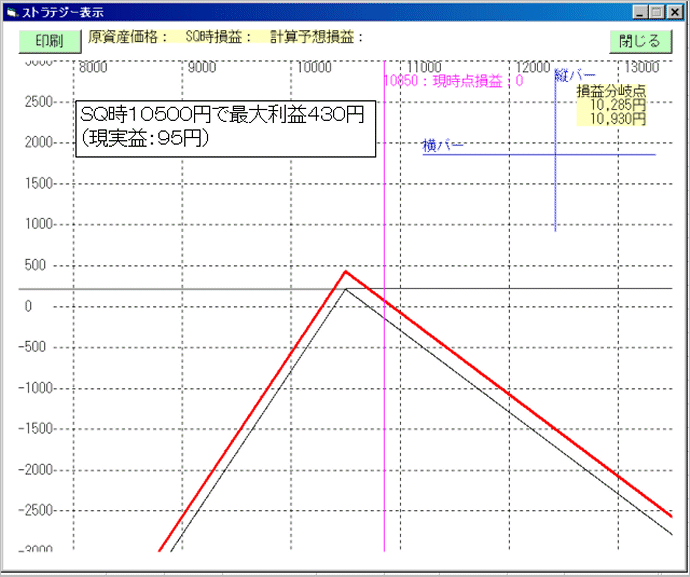Image resolution: width=690 pixels, height=577 pixels.
Task: Click y-axis label -2000
Action: (x=36, y=470)
